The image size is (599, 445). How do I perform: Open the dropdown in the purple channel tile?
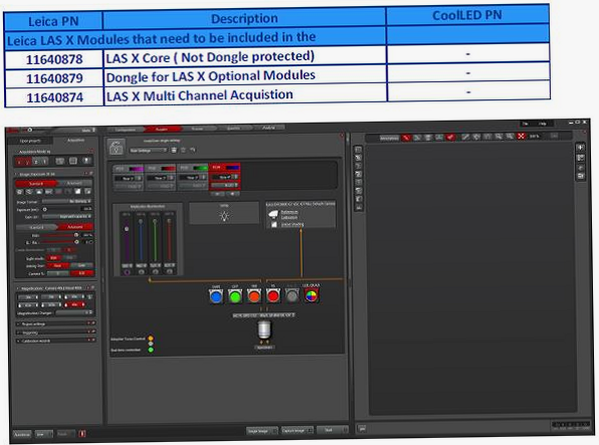128,178
